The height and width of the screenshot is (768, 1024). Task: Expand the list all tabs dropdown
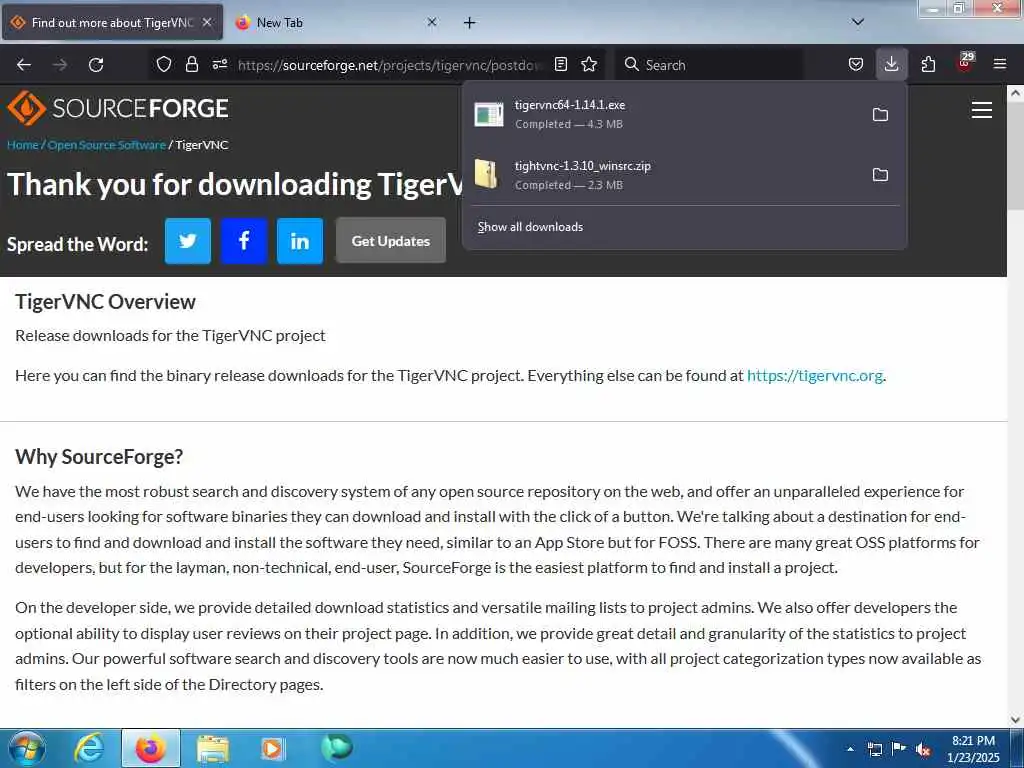[x=857, y=22]
